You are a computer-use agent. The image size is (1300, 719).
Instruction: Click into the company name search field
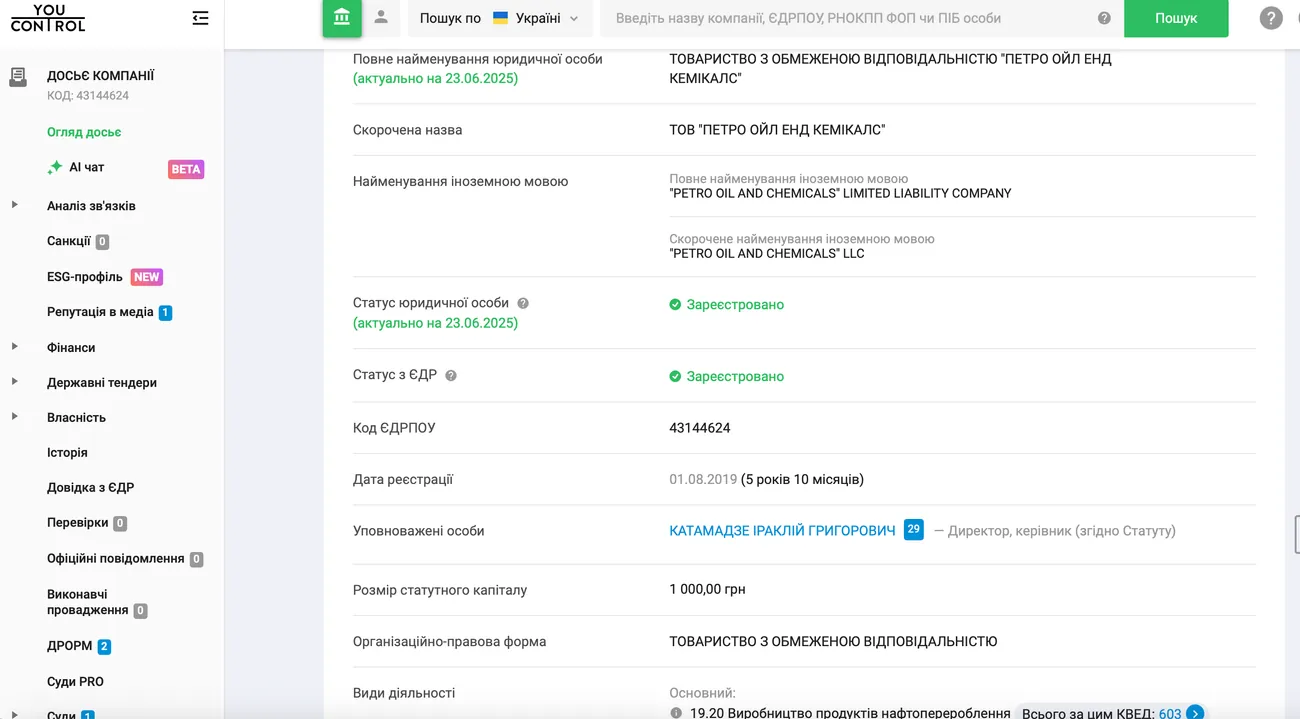tap(850, 18)
